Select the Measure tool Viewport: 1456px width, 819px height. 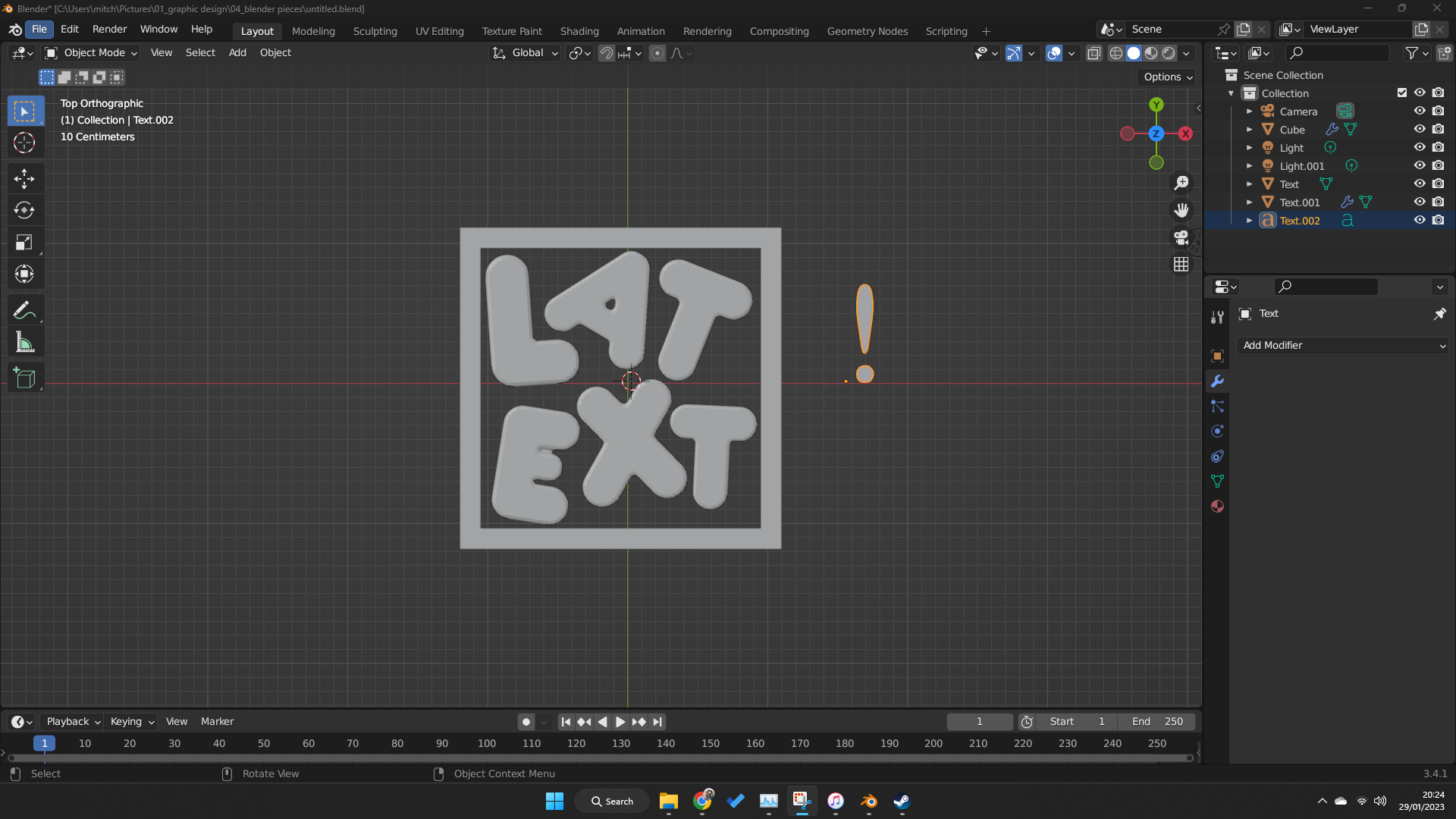pos(25,341)
